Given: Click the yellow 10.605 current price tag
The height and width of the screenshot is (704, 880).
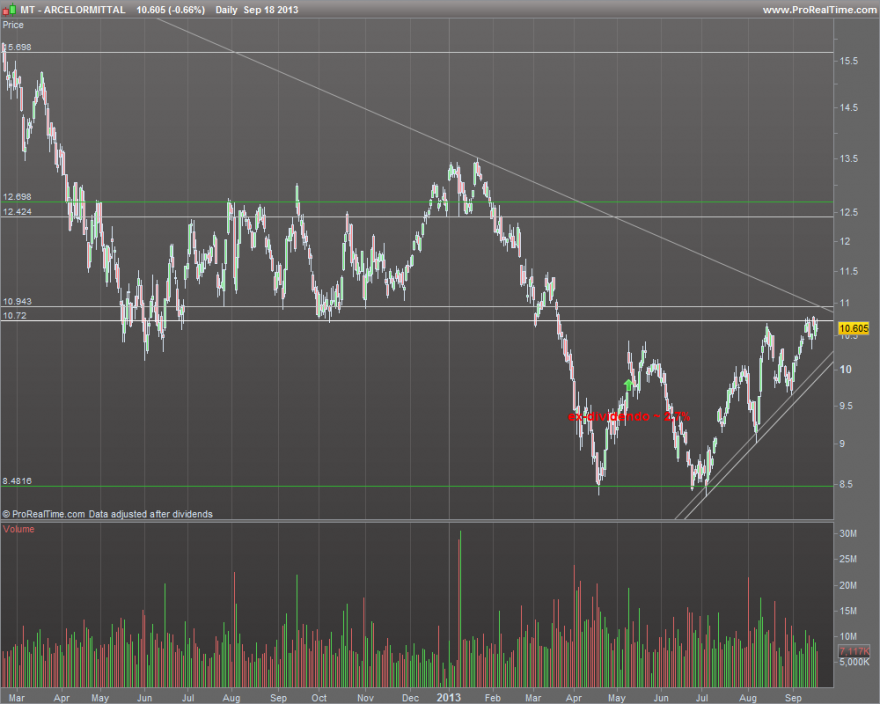Looking at the screenshot, I should 854,328.
